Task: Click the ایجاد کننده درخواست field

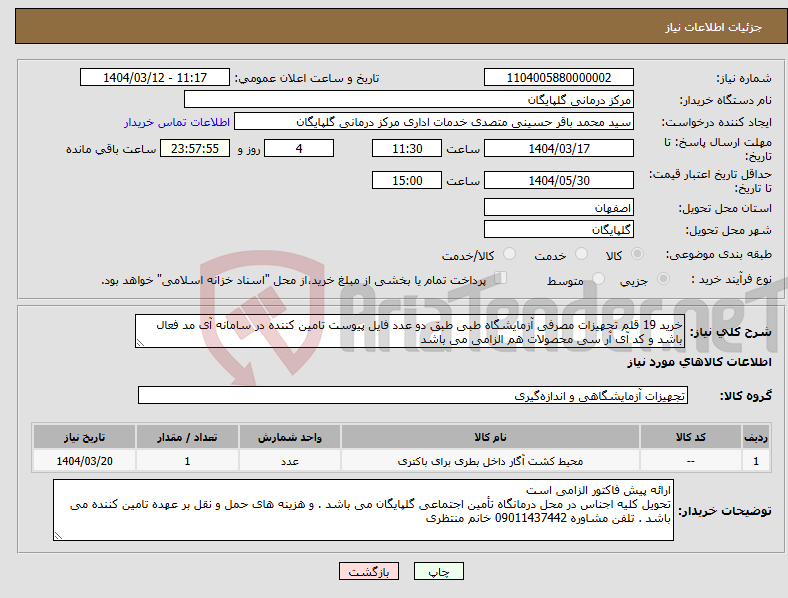Action: 434,122
